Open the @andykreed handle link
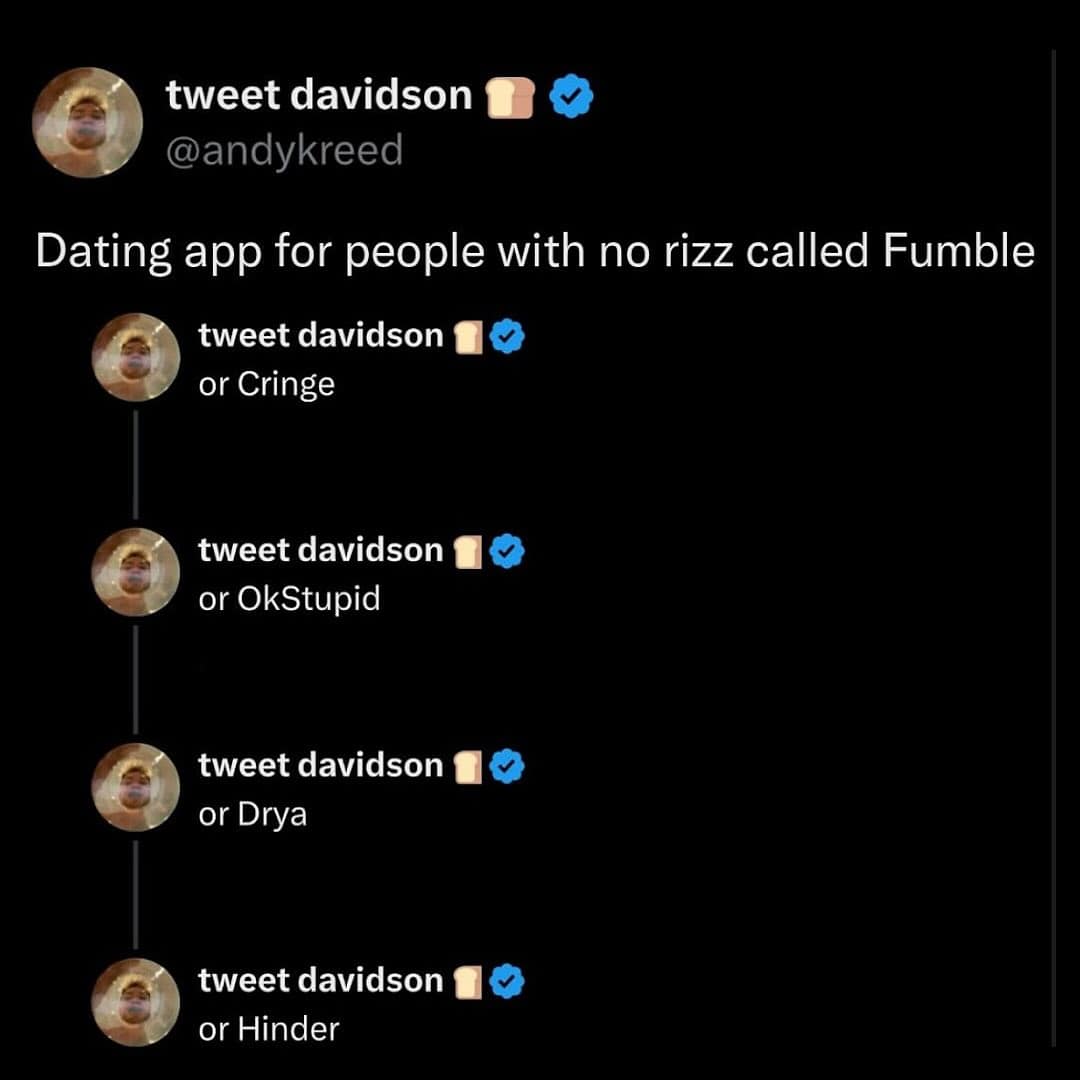Screen dimensions: 1080x1080 click(x=284, y=151)
